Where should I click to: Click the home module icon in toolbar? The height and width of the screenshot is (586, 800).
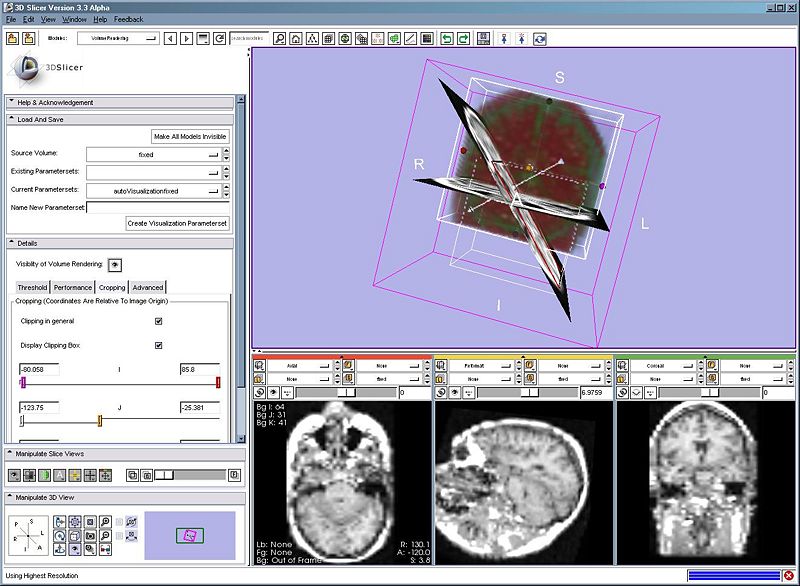(x=295, y=37)
